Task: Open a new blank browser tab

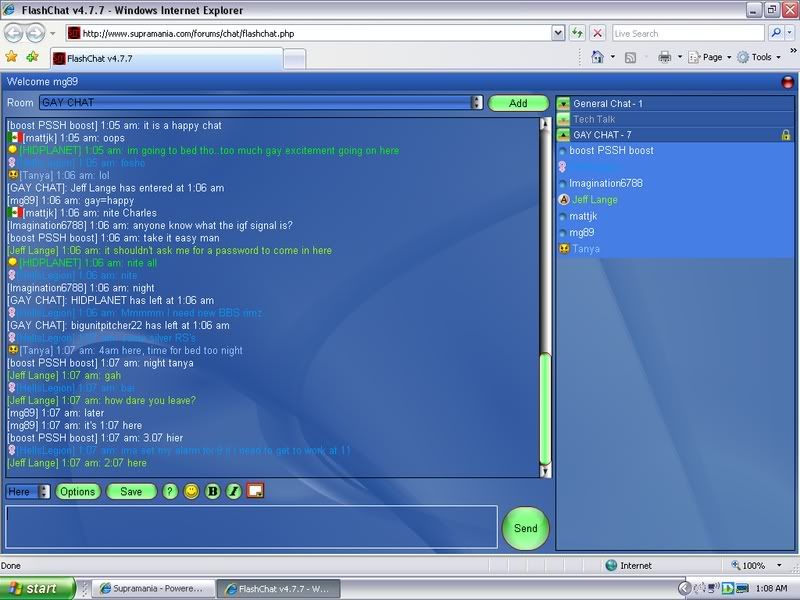Action: click(294, 59)
